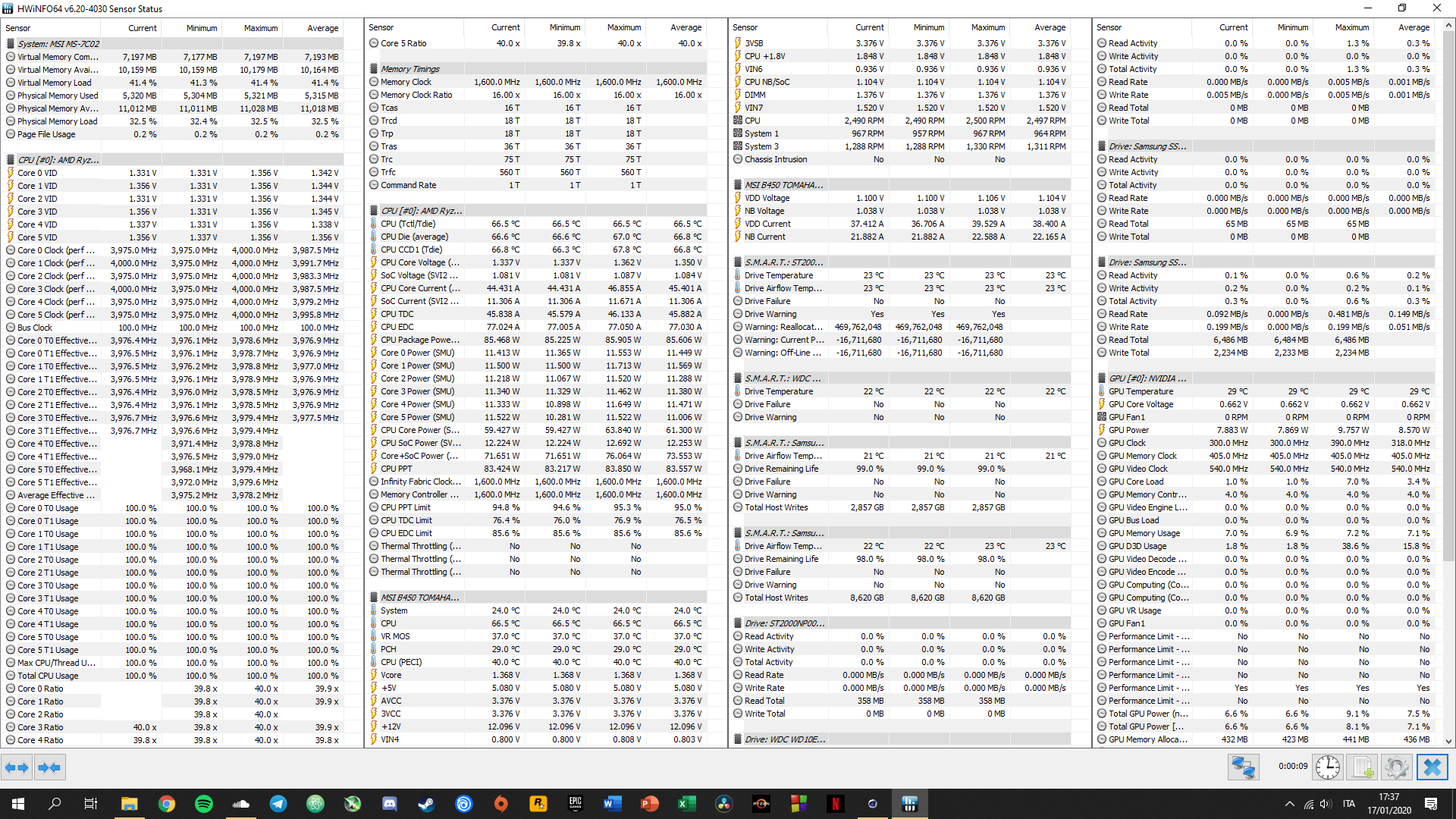Open DaVinci Resolve taskbar icon

(x=723, y=804)
